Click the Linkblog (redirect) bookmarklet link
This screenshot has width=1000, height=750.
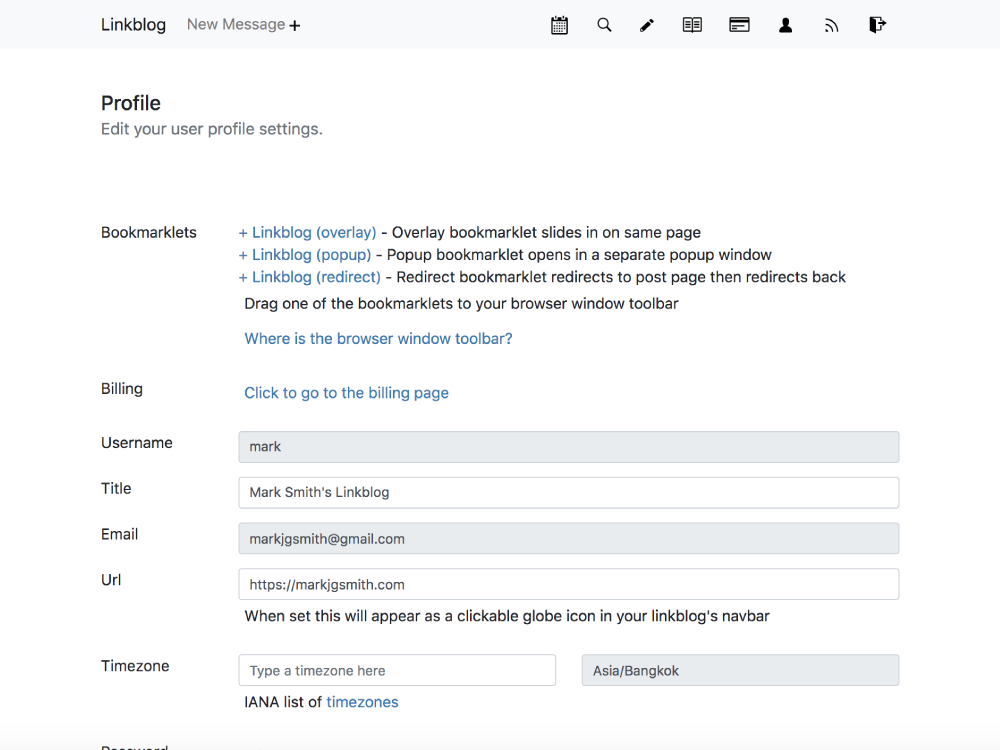coord(309,277)
